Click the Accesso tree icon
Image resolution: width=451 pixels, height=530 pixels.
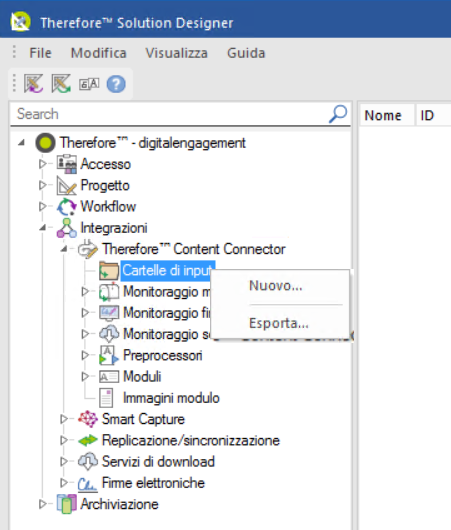pyautogui.click(x=67, y=164)
